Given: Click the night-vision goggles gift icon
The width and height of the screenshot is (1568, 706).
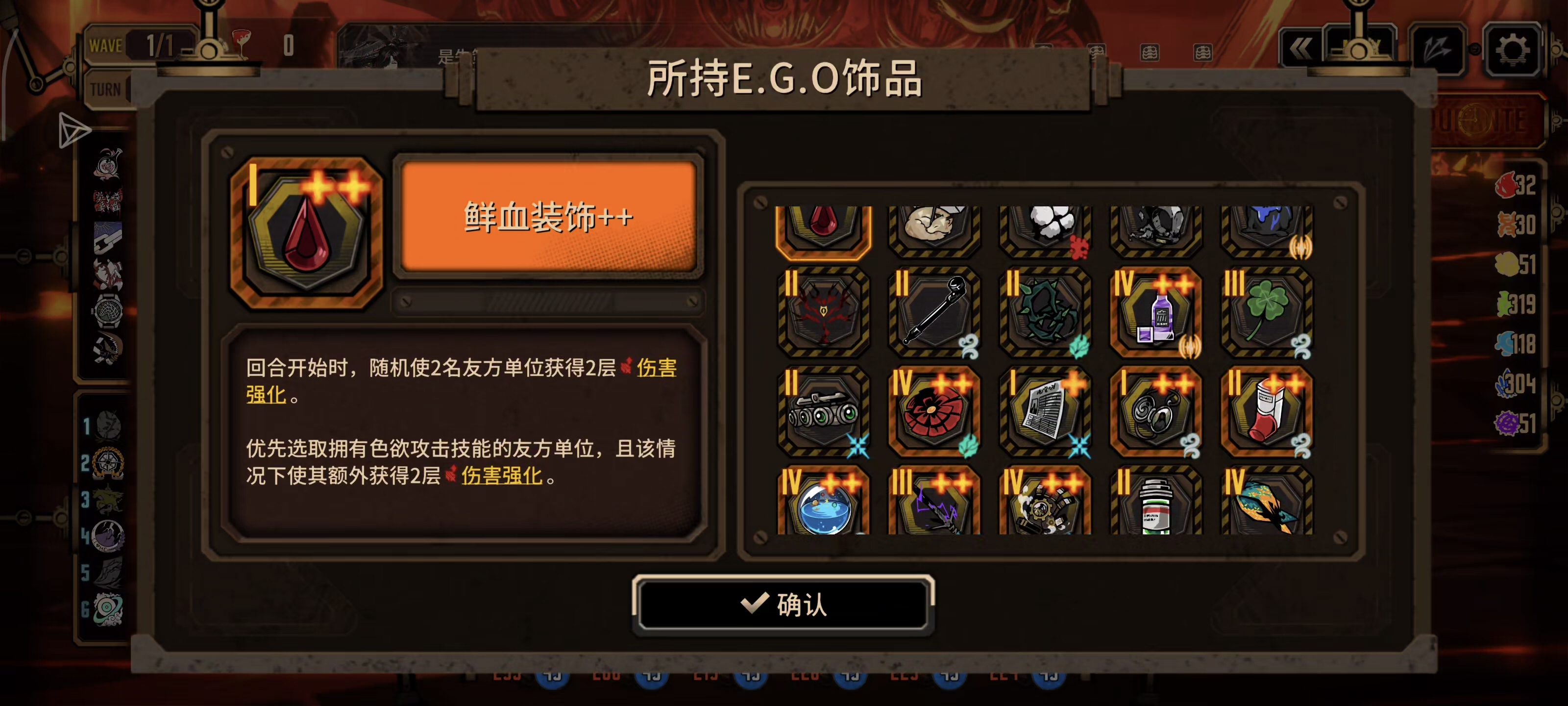Looking at the screenshot, I should click(824, 411).
